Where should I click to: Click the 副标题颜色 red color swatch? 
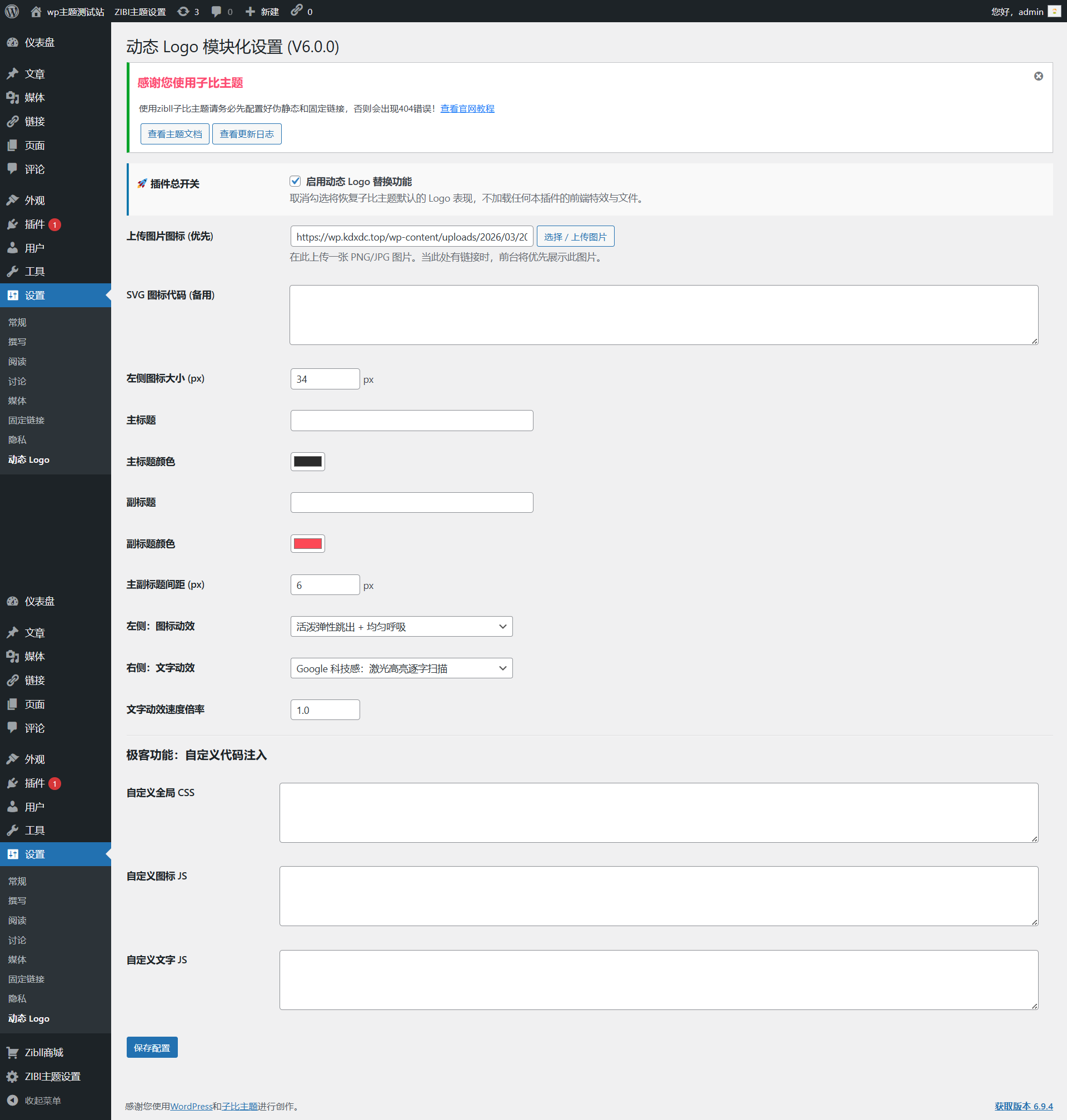coord(307,543)
